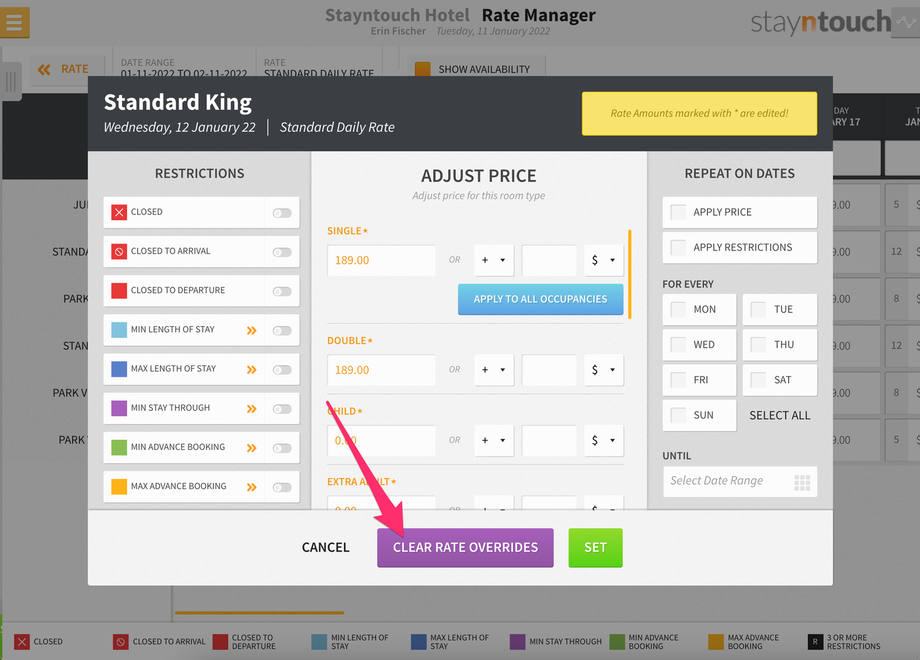Check the THU day checkbox
This screenshot has height=660, width=920.
tap(758, 344)
